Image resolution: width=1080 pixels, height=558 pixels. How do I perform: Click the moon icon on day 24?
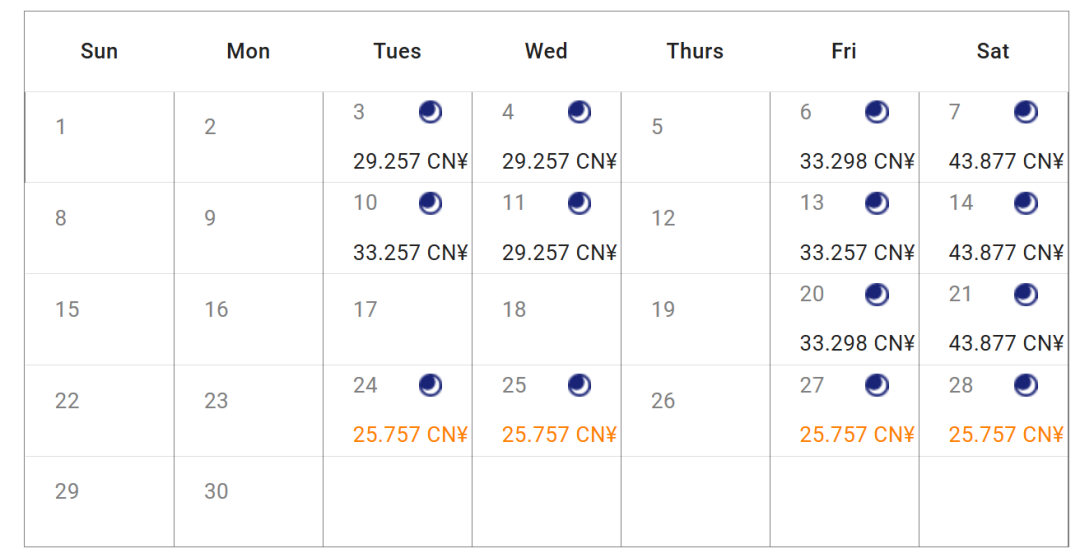[x=430, y=385]
